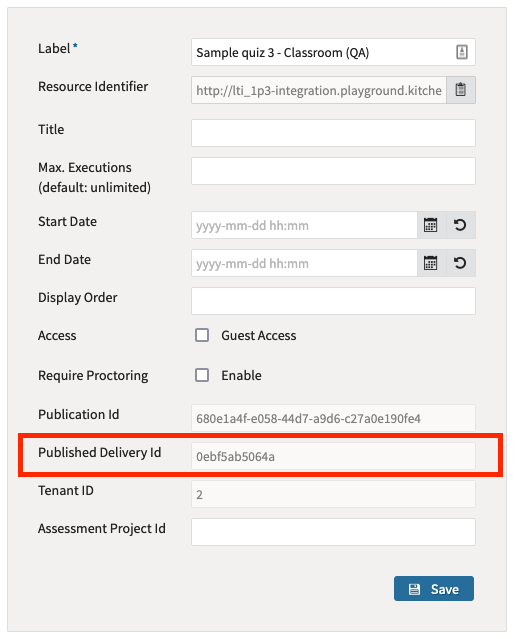Select the Resource Identifier URL field

319,90
